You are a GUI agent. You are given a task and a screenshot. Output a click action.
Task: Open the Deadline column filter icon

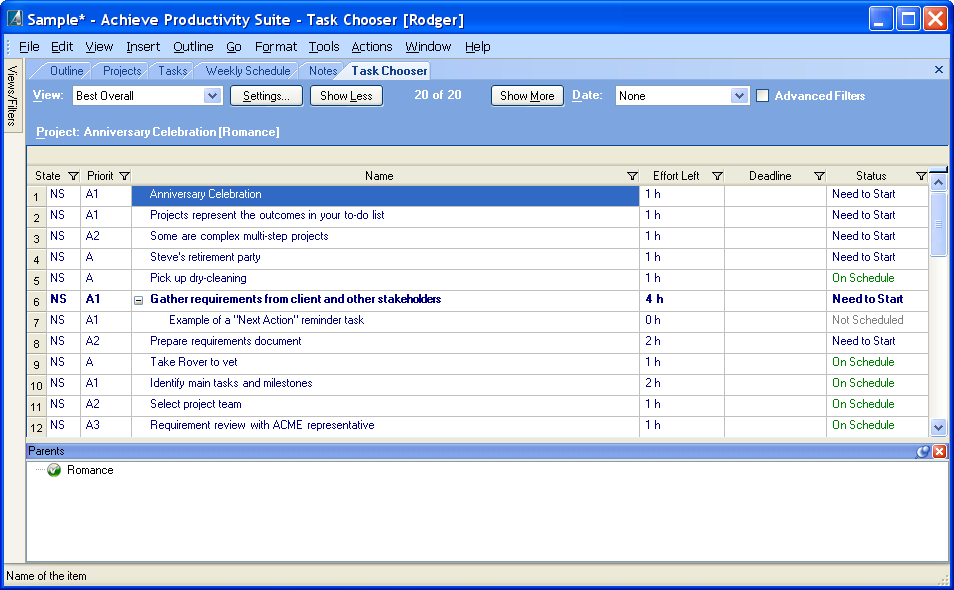[x=819, y=176]
